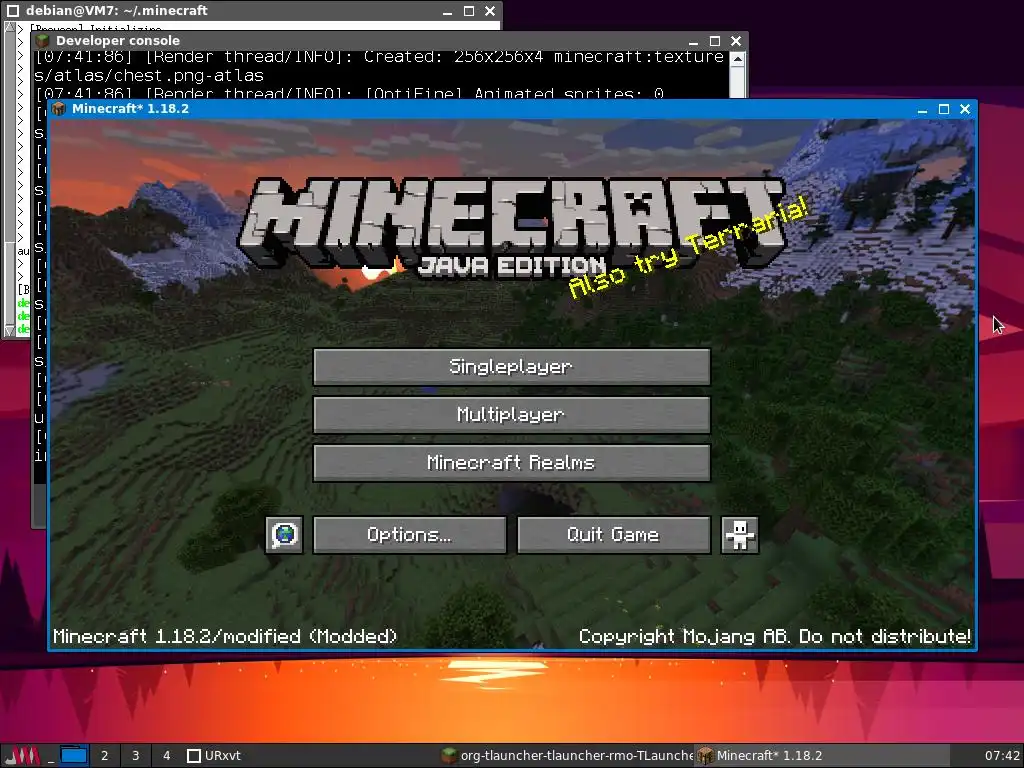Click the terminal window's left scrollbar

[9, 178]
